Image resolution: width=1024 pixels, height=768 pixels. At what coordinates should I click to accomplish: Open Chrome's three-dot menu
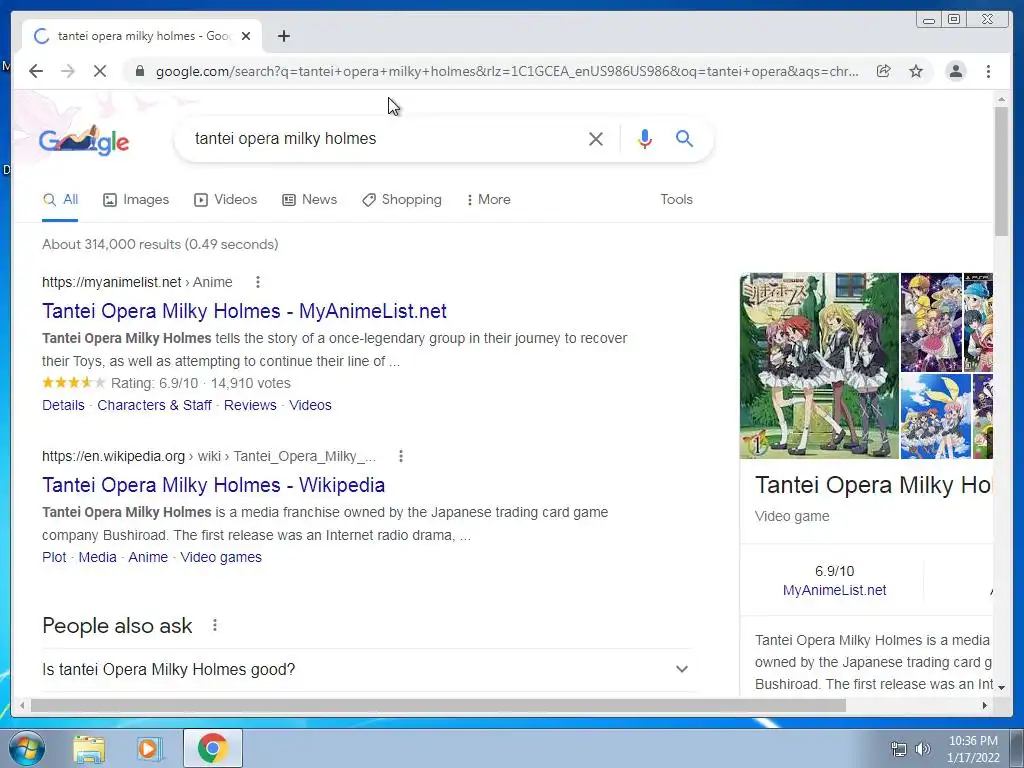coord(988,71)
